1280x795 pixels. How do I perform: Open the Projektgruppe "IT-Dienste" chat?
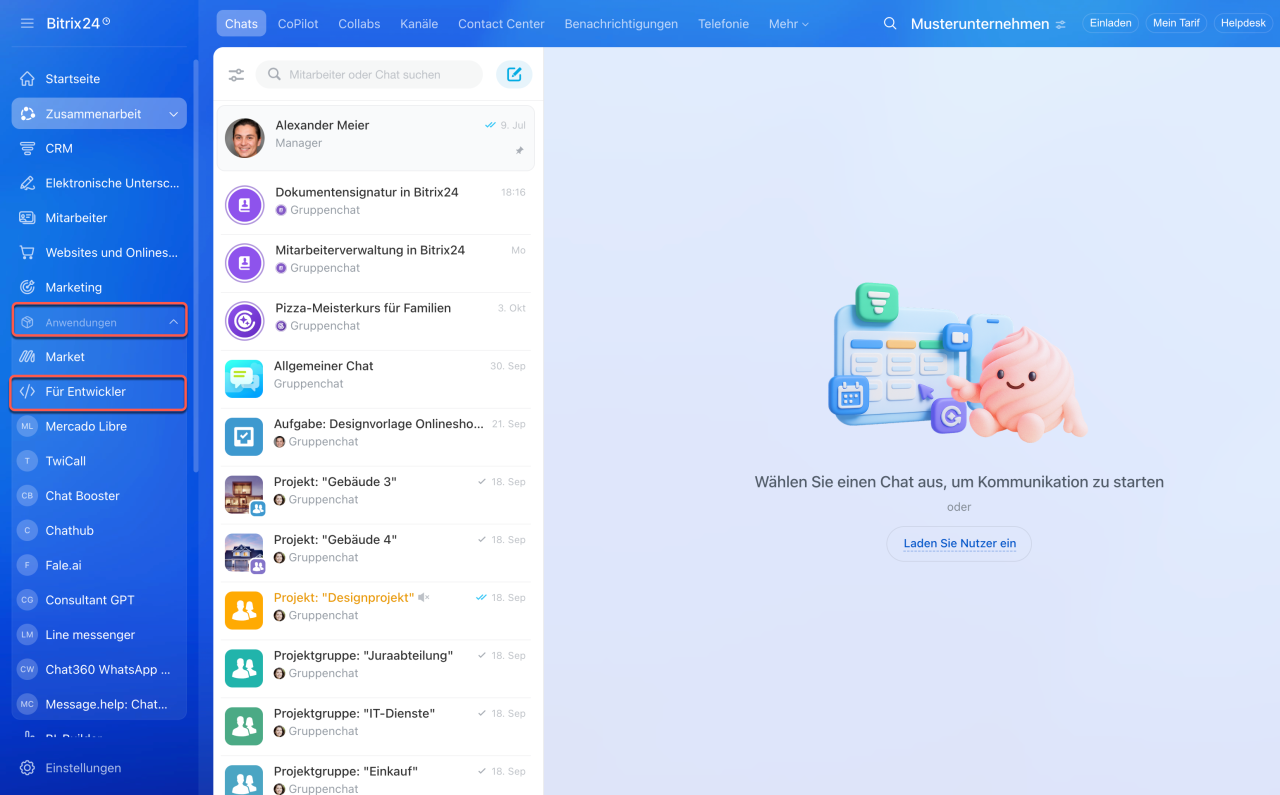click(376, 727)
